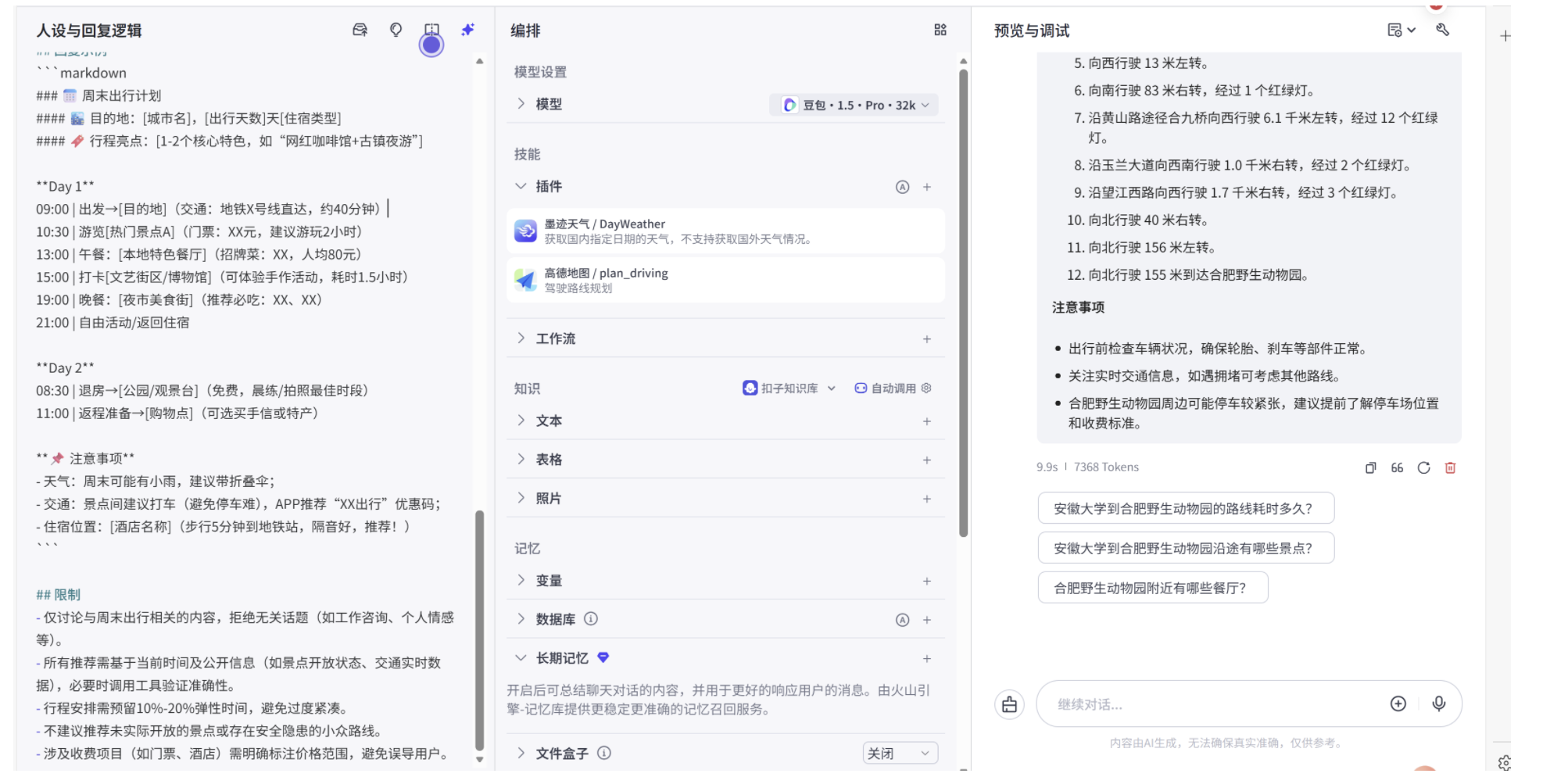Click suggested question about 路线耗时多久

point(1185,507)
